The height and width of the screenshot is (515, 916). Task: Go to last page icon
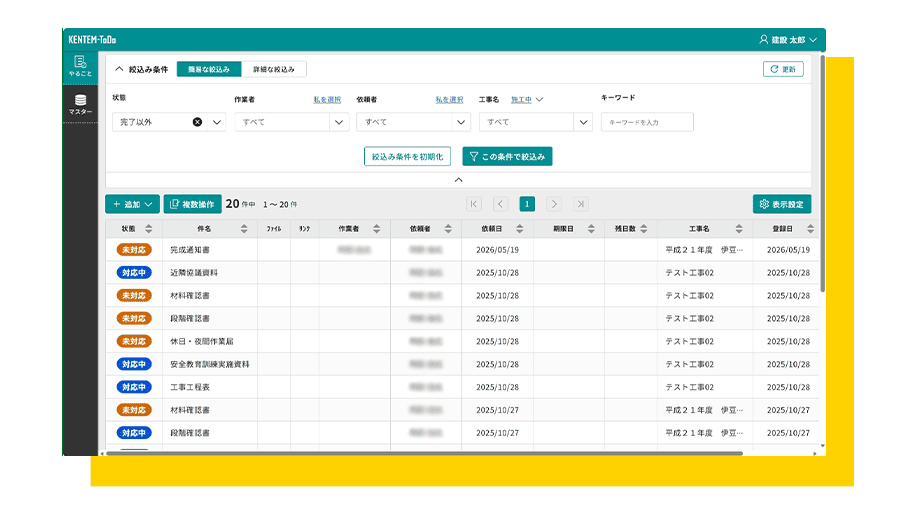pos(580,204)
